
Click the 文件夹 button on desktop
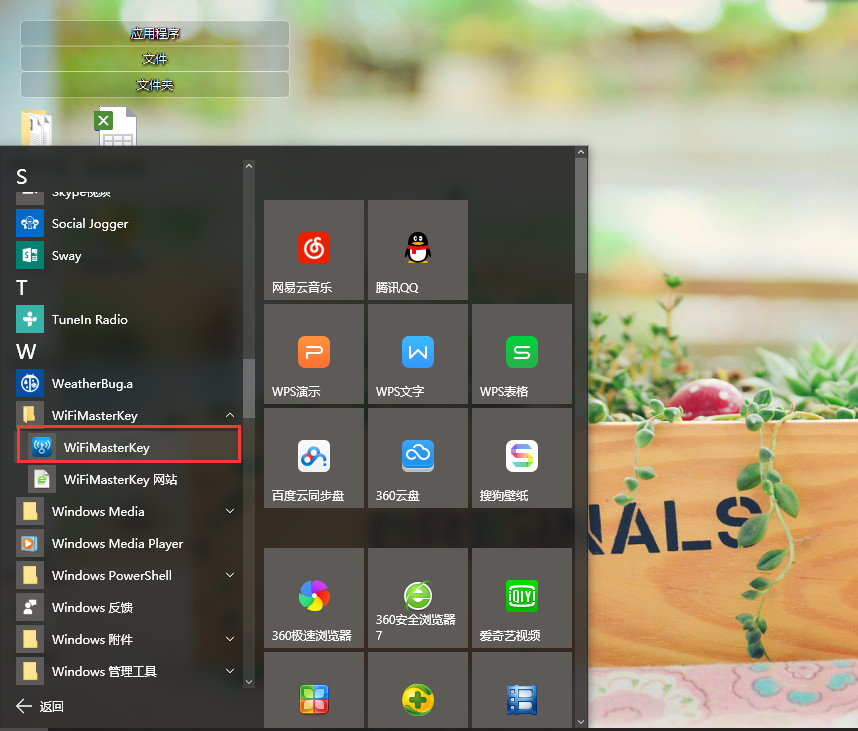(155, 85)
